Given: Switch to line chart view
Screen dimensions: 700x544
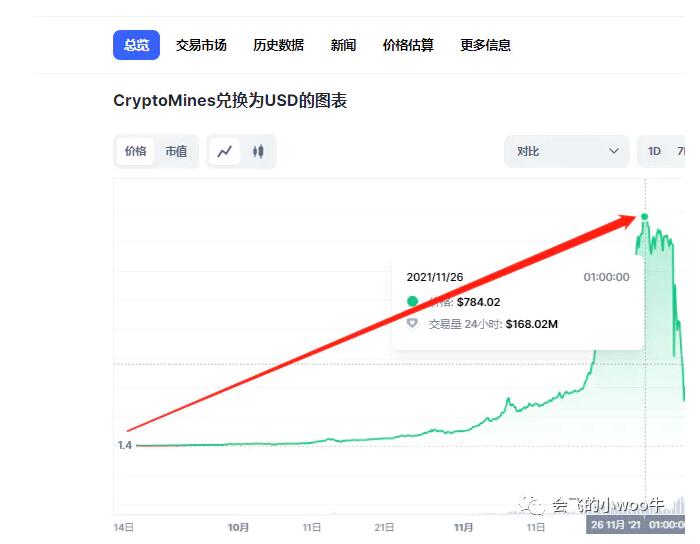Looking at the screenshot, I should click(x=225, y=151).
